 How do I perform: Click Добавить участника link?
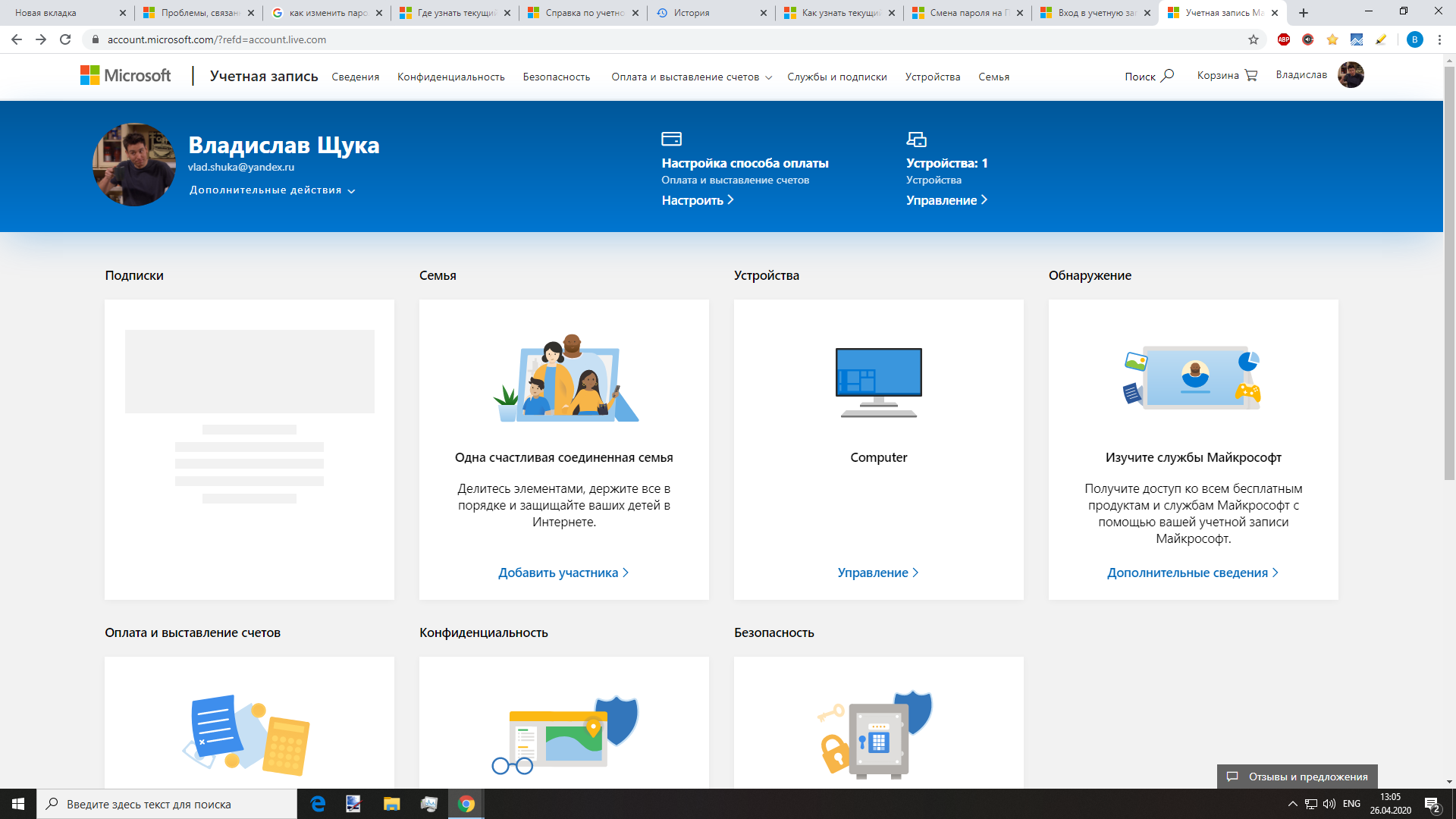point(563,573)
